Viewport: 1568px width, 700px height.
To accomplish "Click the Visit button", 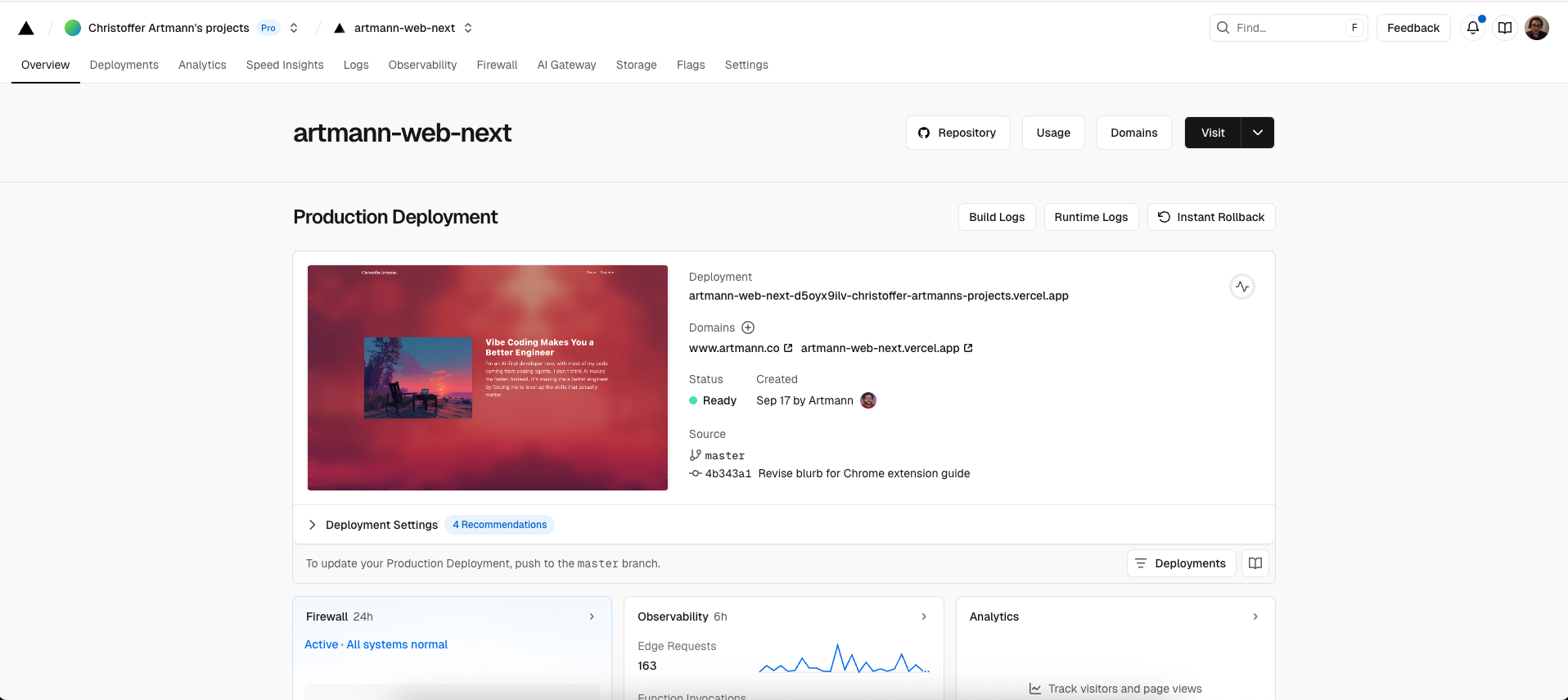I will click(x=1213, y=133).
